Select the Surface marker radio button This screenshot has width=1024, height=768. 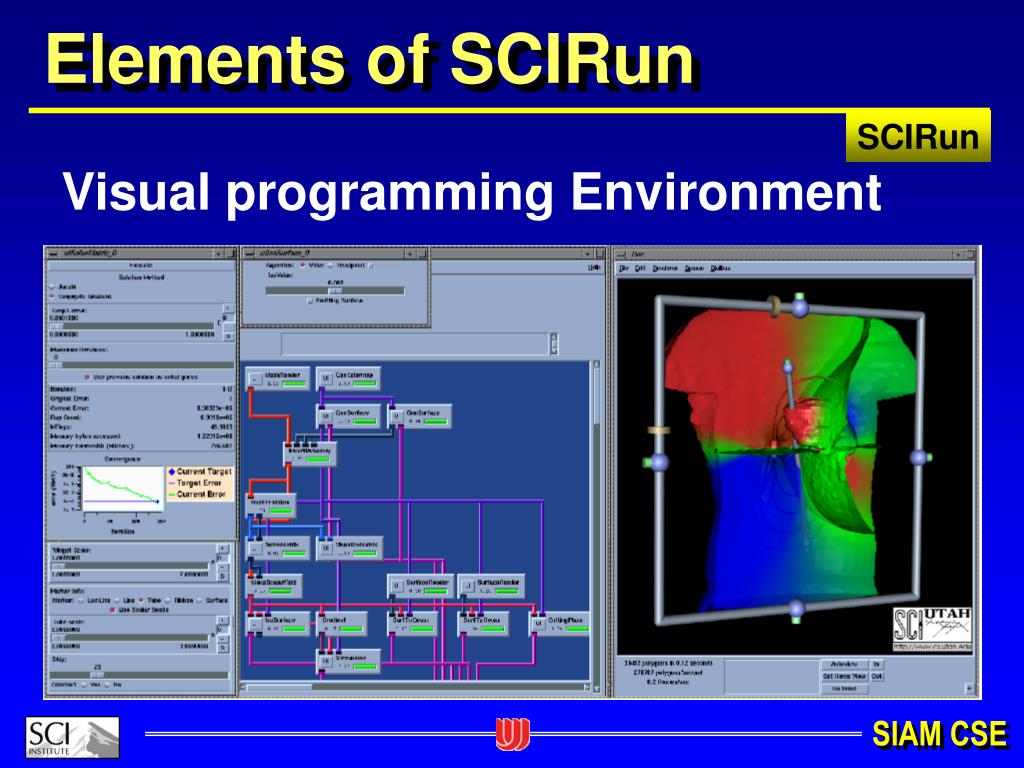[x=199, y=600]
